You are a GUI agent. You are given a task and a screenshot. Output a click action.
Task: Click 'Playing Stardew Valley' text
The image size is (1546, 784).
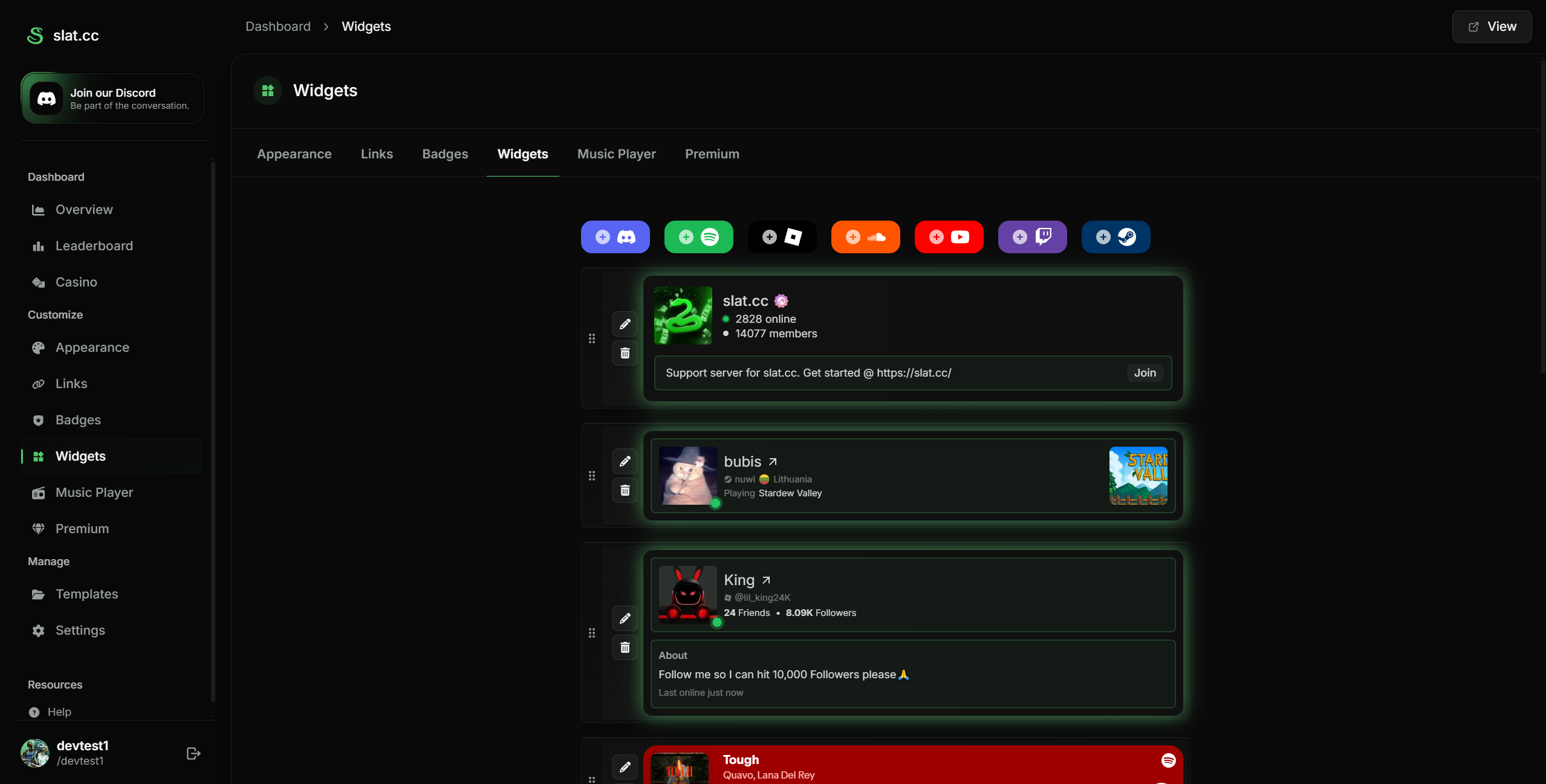(x=773, y=493)
